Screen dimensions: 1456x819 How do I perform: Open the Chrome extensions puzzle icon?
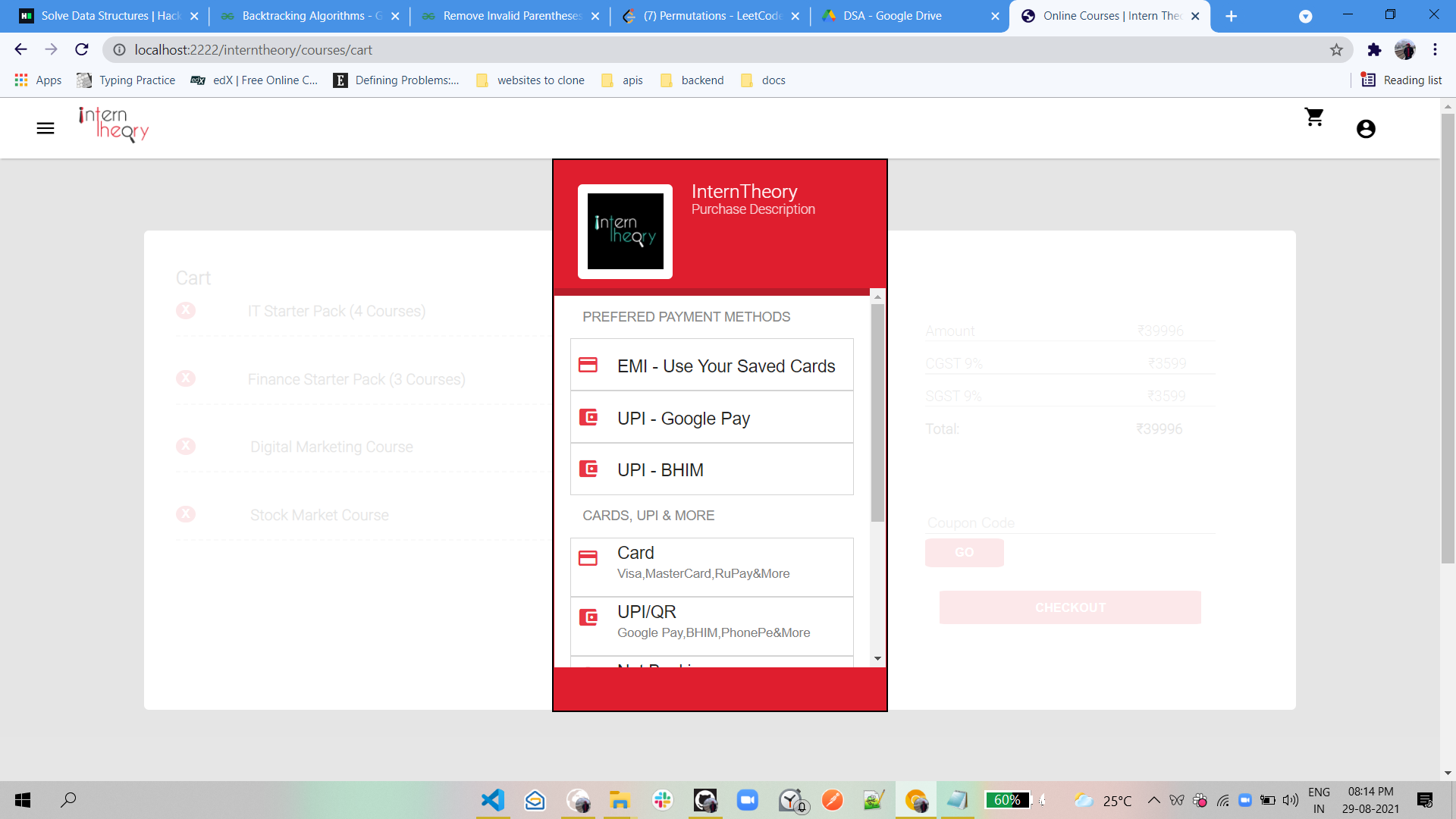[x=1374, y=50]
